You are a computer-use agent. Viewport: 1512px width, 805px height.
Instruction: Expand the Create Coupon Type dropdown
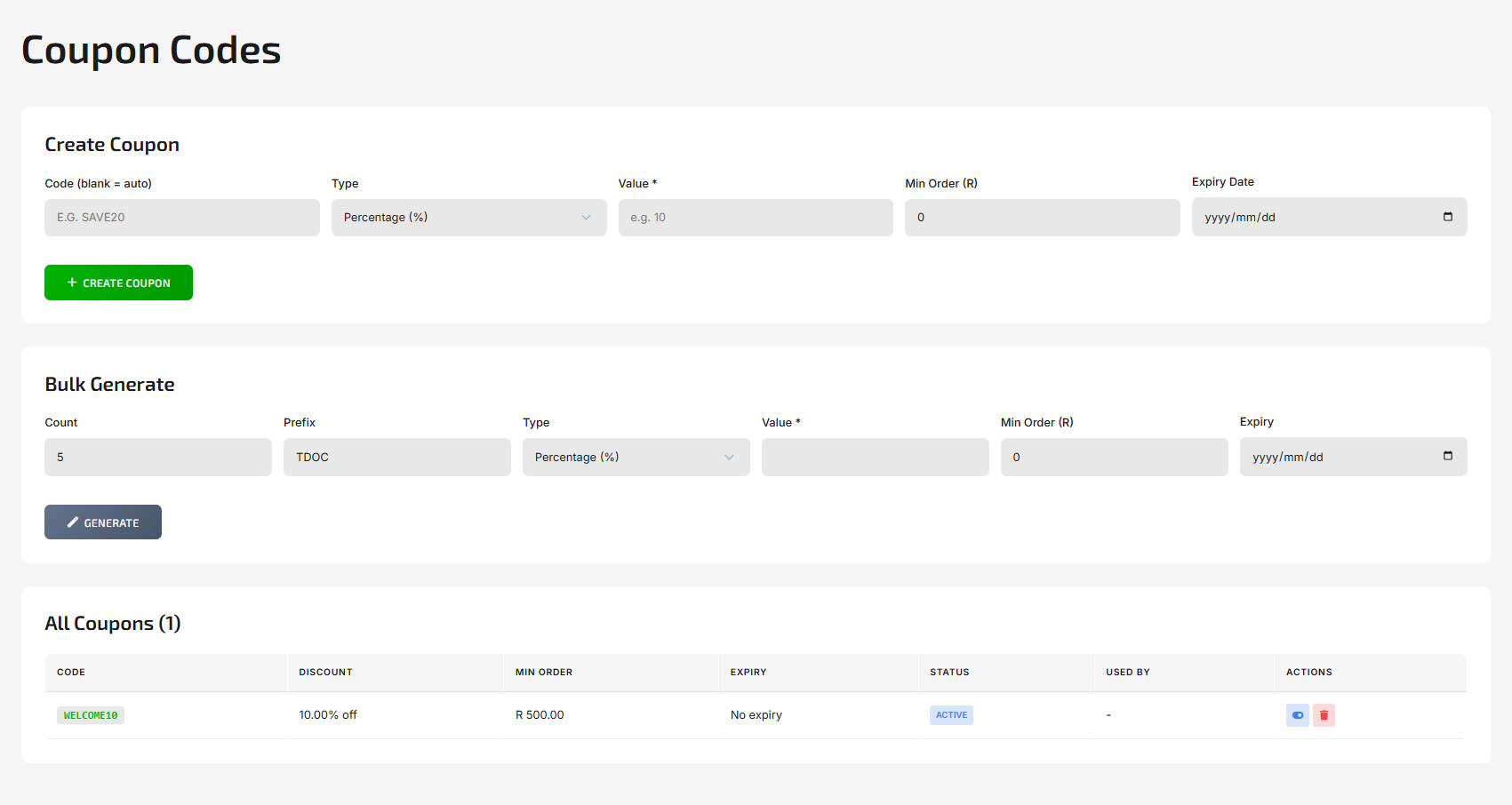tap(468, 218)
